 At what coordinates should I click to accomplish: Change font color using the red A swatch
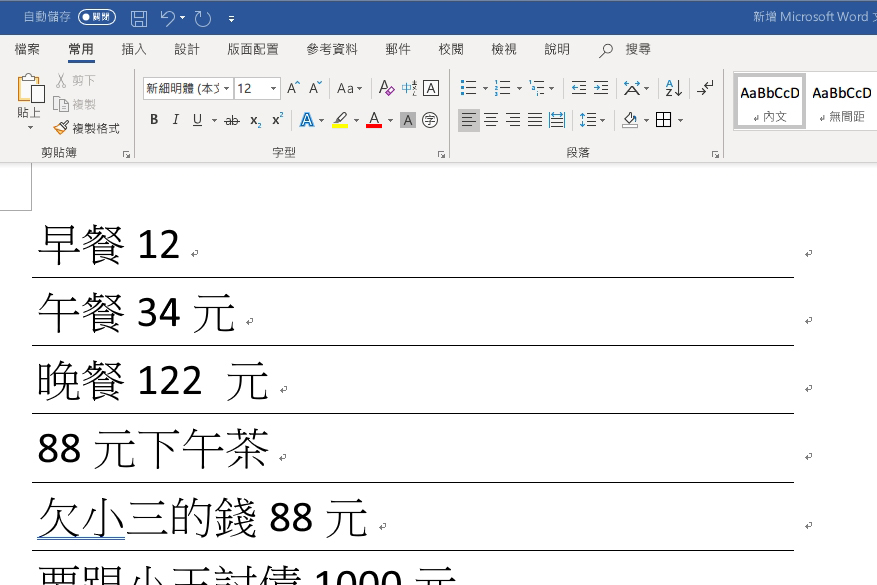coord(373,120)
